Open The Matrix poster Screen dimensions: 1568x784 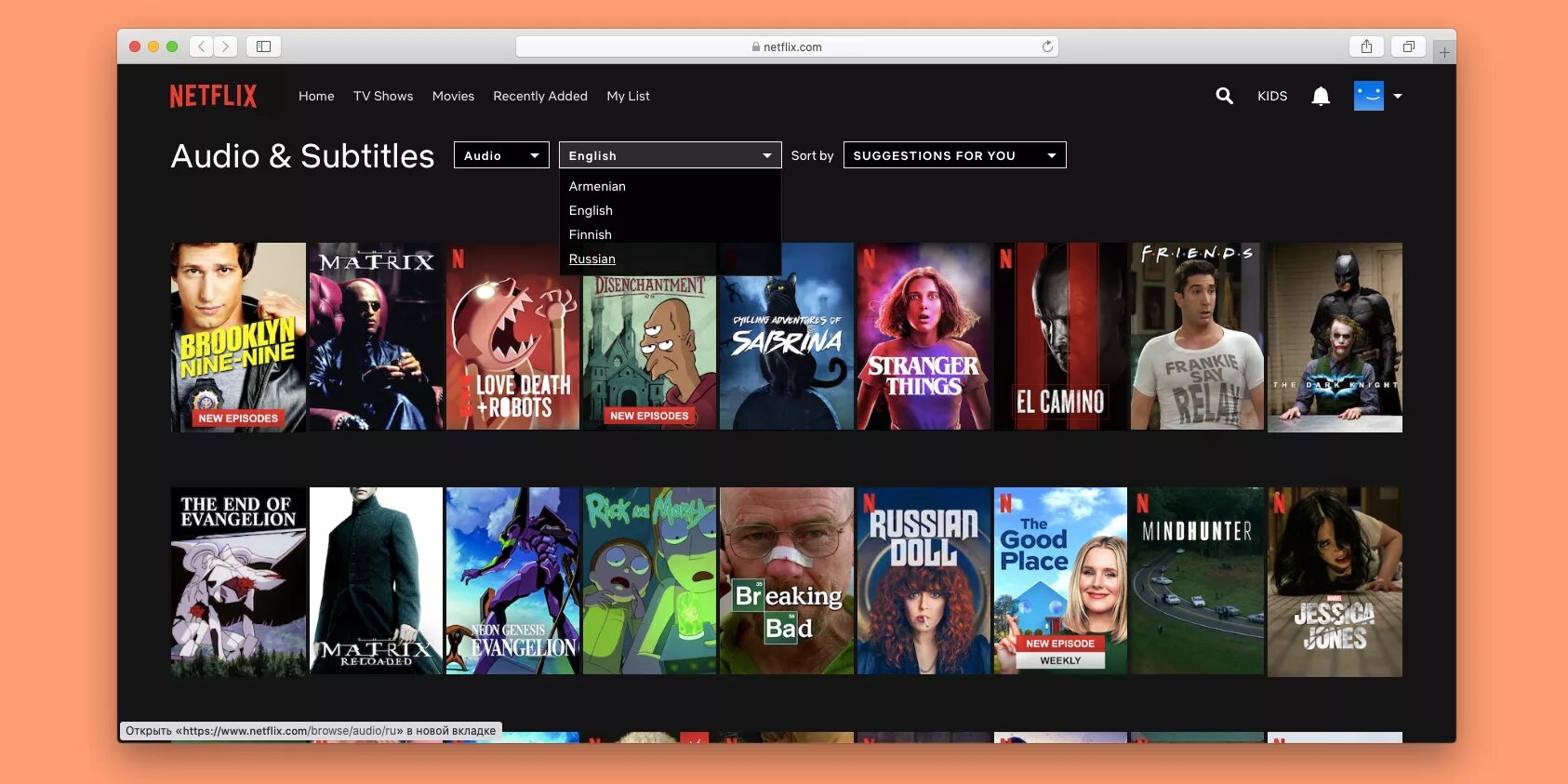(376, 337)
